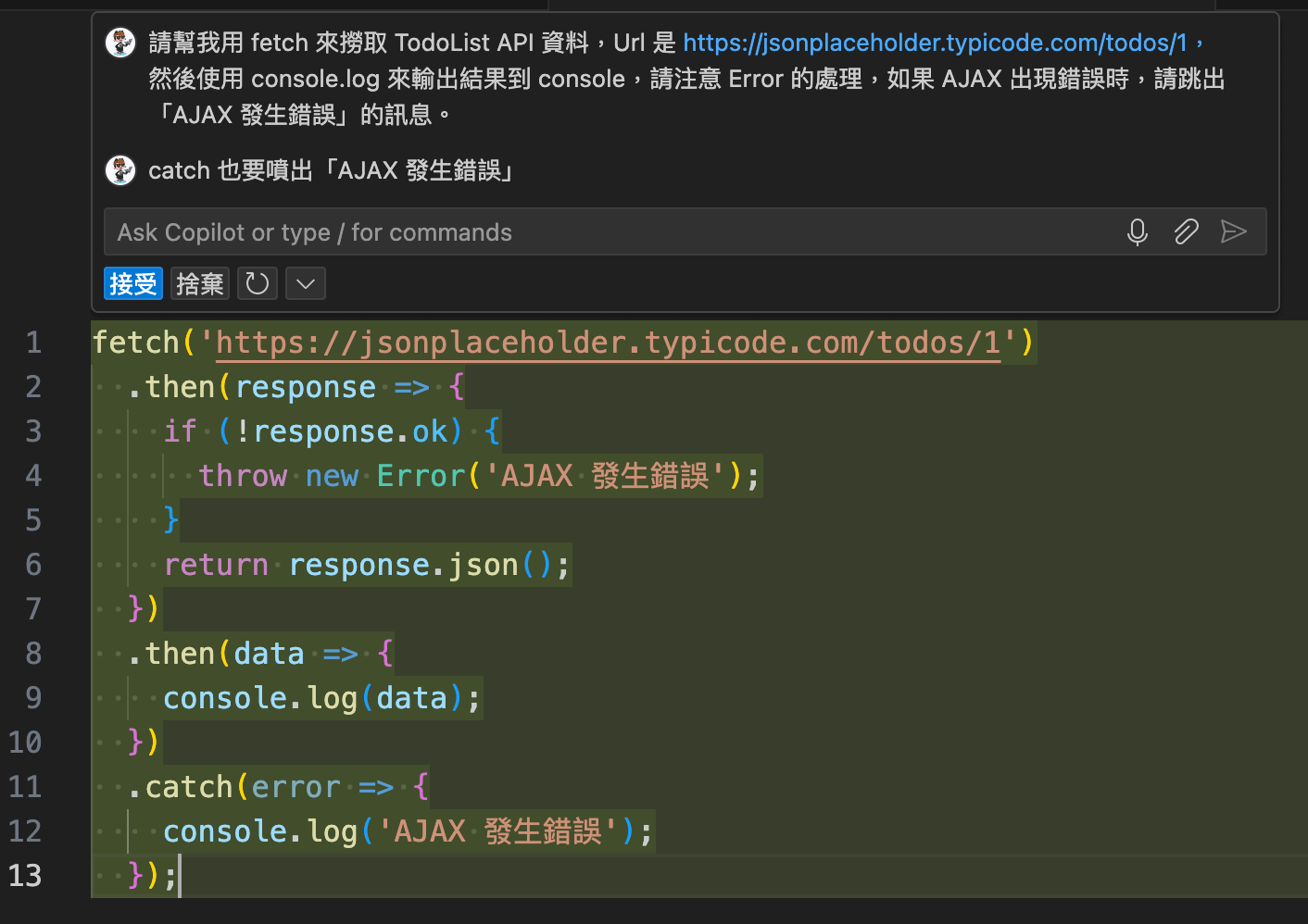Expand the chevron dropdown next to rerun

[x=306, y=283]
